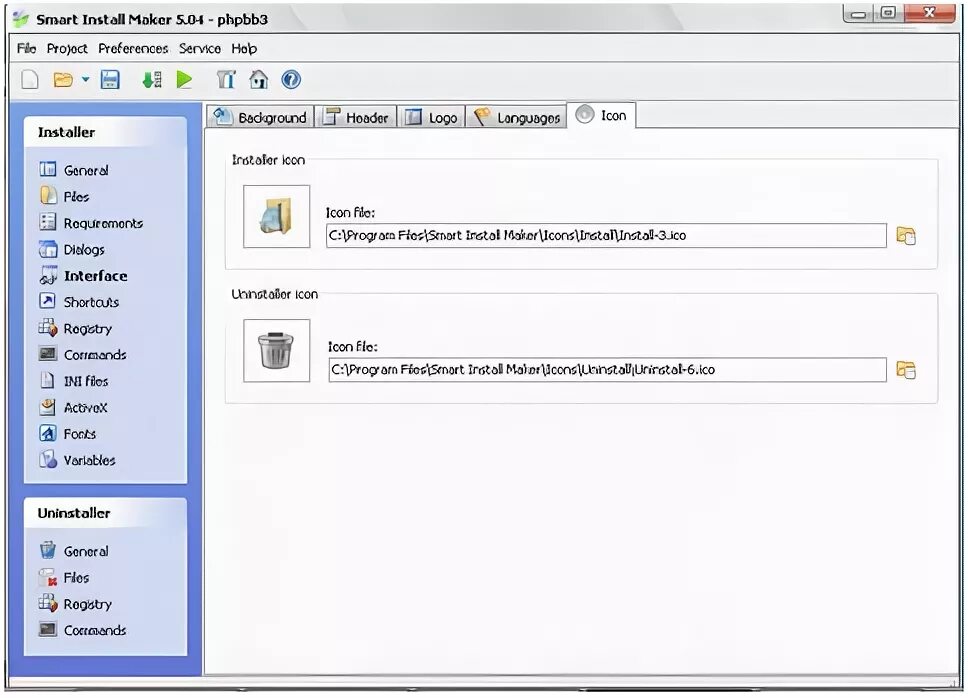Browse for installer icon file
The height and width of the screenshot is (698, 968).
point(906,236)
